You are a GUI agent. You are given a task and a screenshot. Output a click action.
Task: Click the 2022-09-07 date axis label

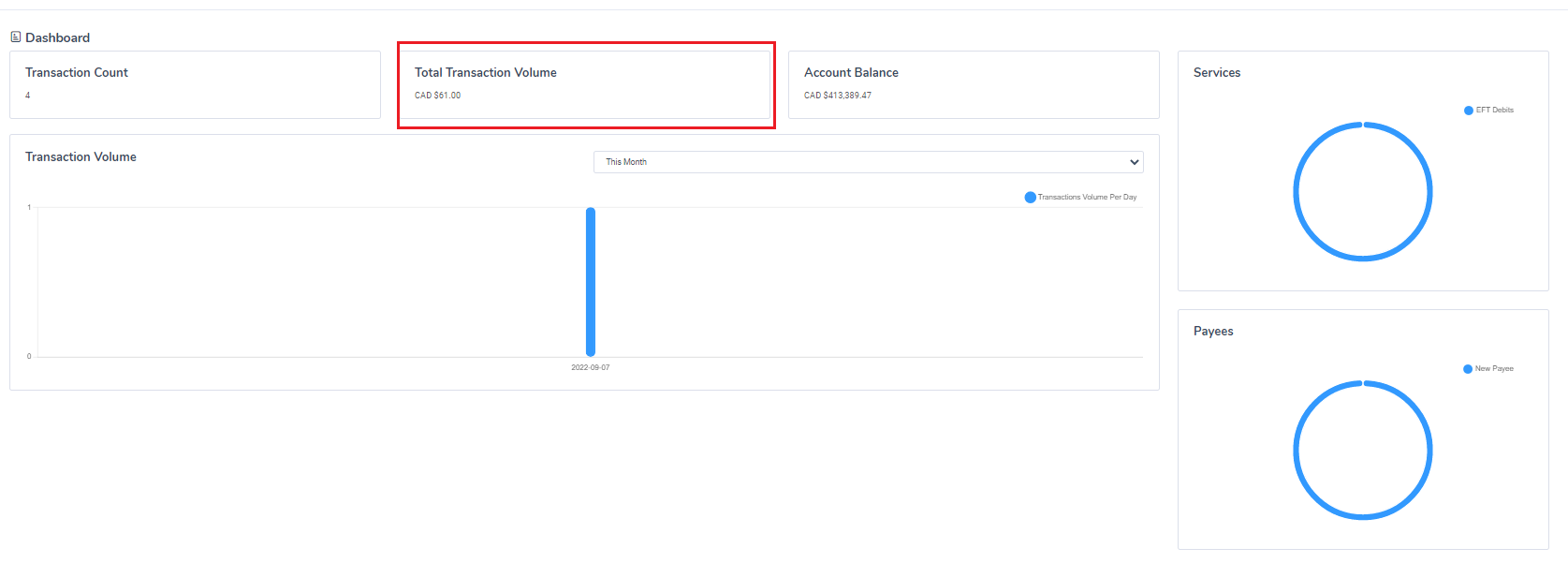590,367
